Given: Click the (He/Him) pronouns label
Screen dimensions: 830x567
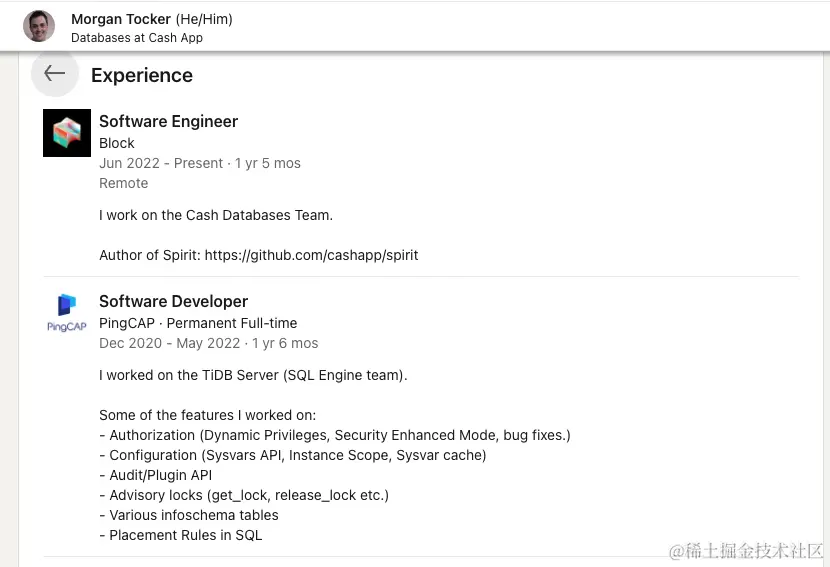Looking at the screenshot, I should click(204, 19).
